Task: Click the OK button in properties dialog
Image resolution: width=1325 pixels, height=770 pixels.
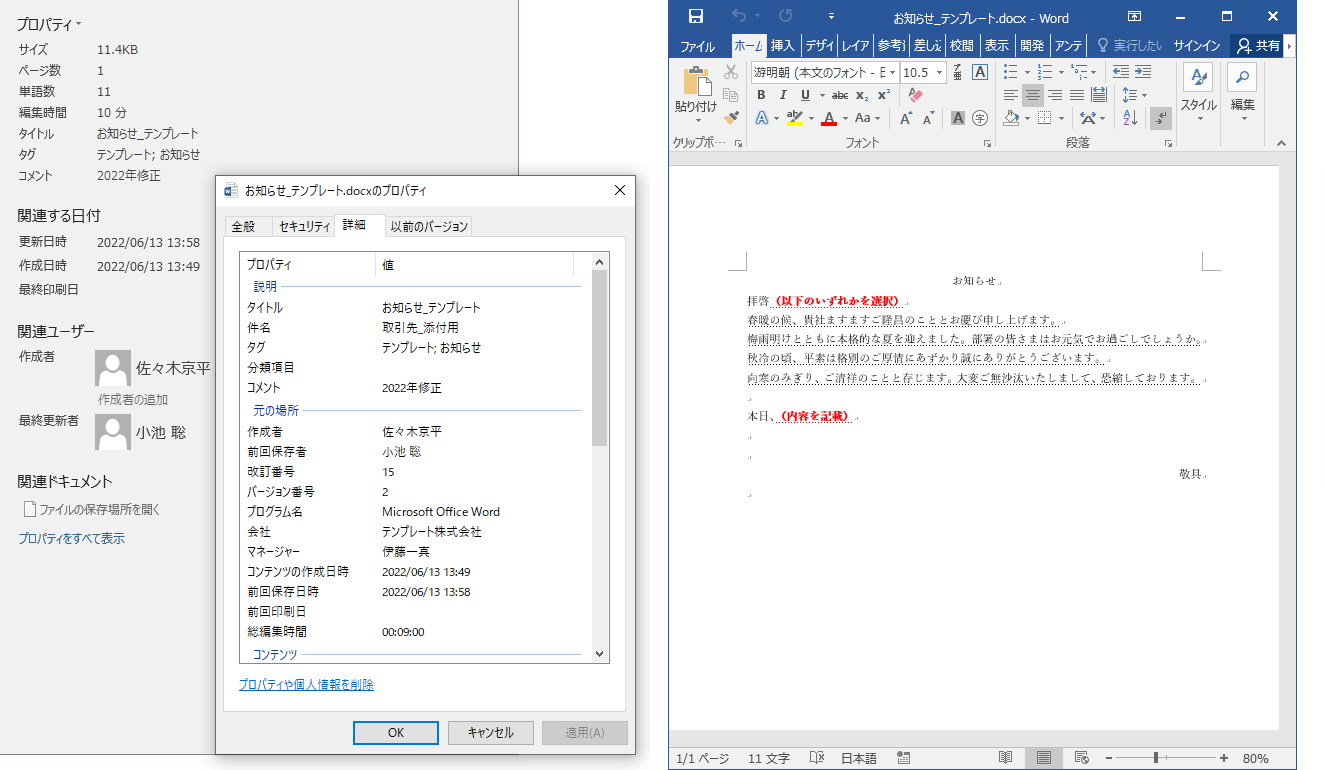Action: click(x=395, y=733)
